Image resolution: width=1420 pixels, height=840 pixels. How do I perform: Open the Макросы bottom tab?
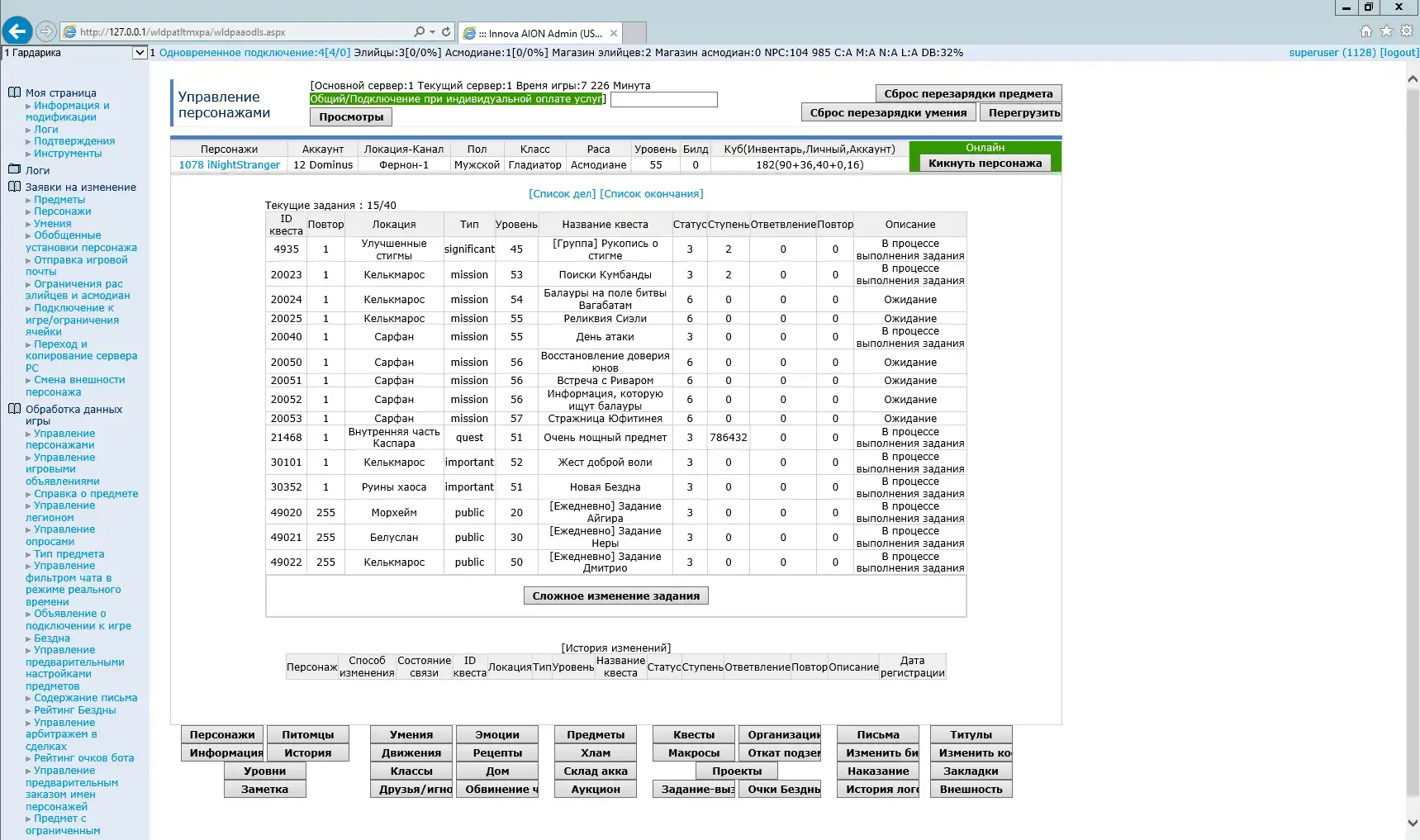coord(694,752)
